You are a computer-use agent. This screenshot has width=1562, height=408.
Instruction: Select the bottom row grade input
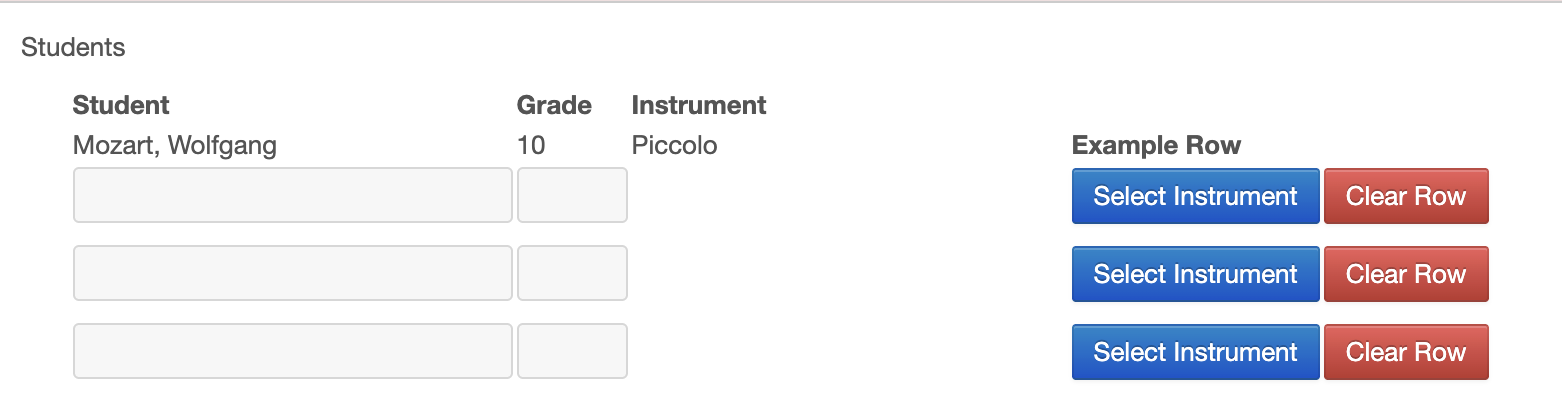pyautogui.click(x=572, y=351)
